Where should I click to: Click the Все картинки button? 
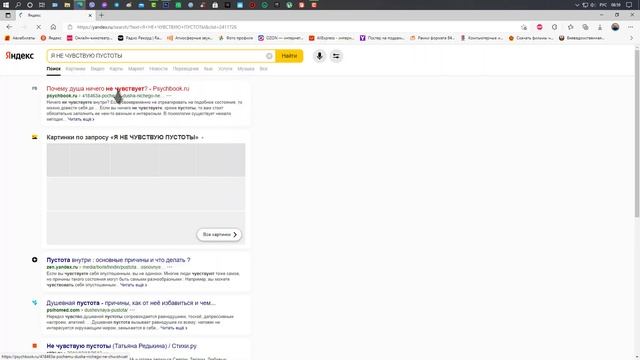(219, 235)
